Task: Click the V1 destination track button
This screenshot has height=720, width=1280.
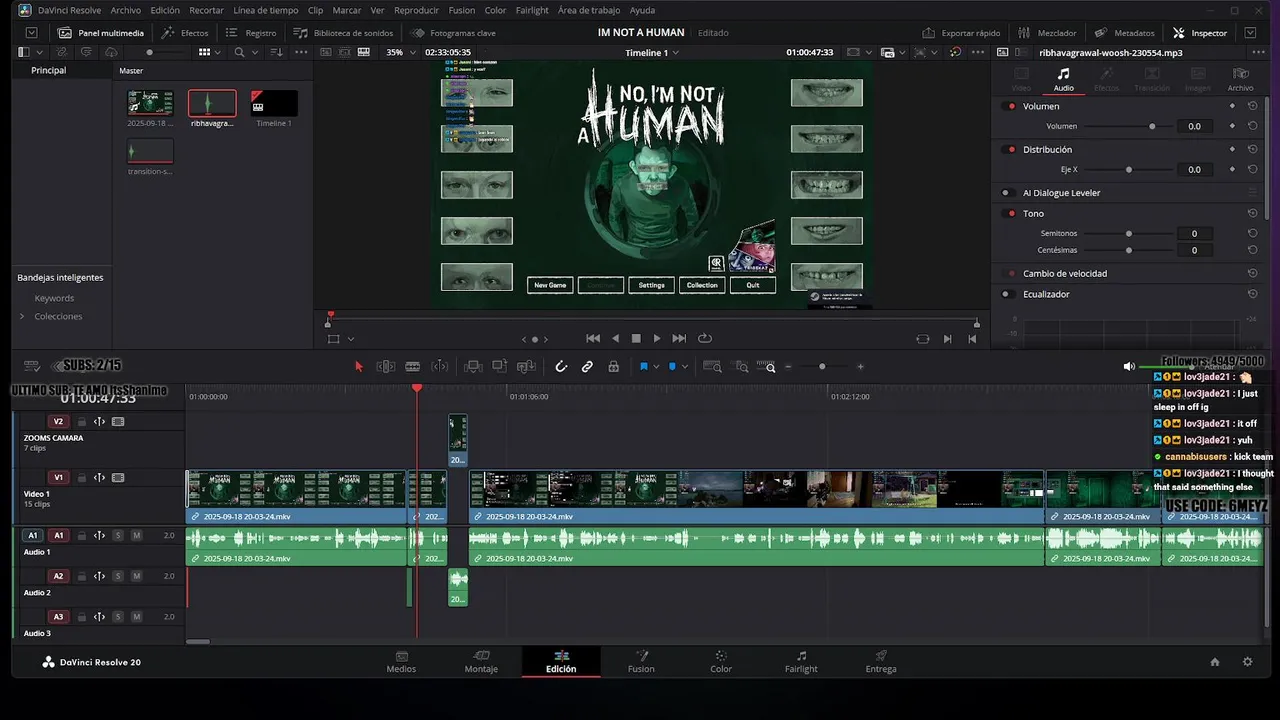Action: coord(58,478)
